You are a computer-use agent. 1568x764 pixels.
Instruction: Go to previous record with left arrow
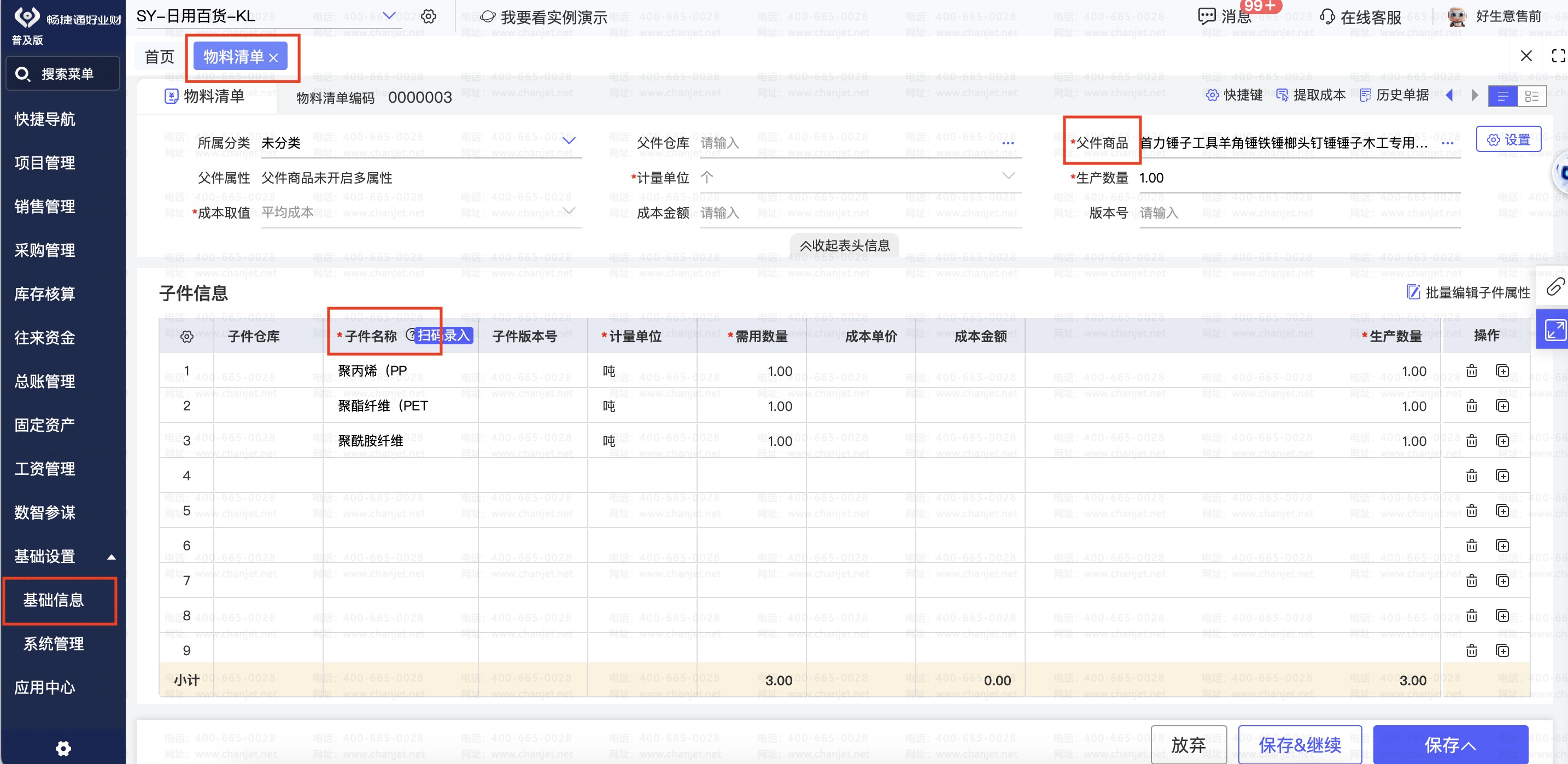(1449, 95)
